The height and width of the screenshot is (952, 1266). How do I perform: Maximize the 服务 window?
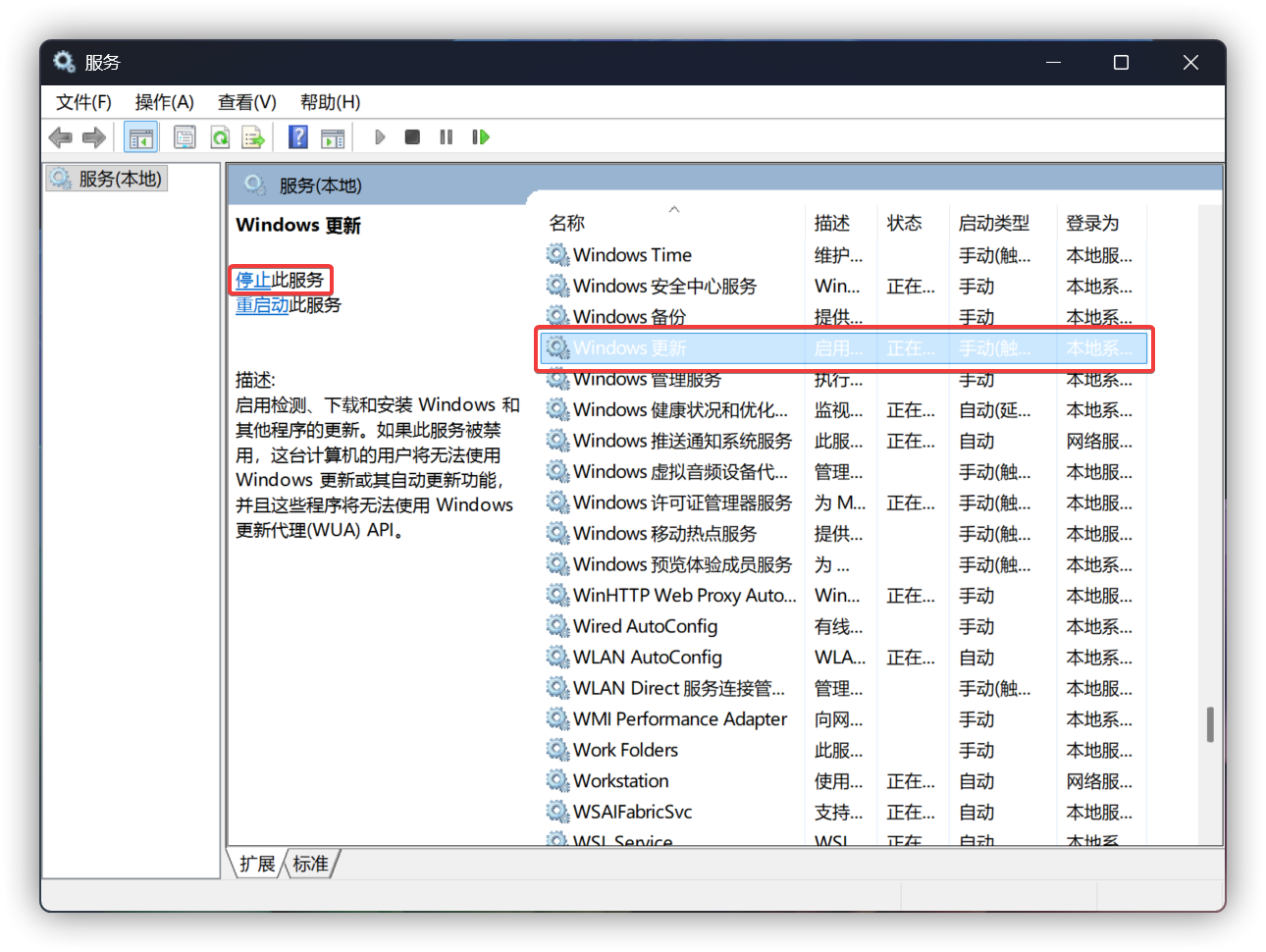pyautogui.click(x=1121, y=62)
